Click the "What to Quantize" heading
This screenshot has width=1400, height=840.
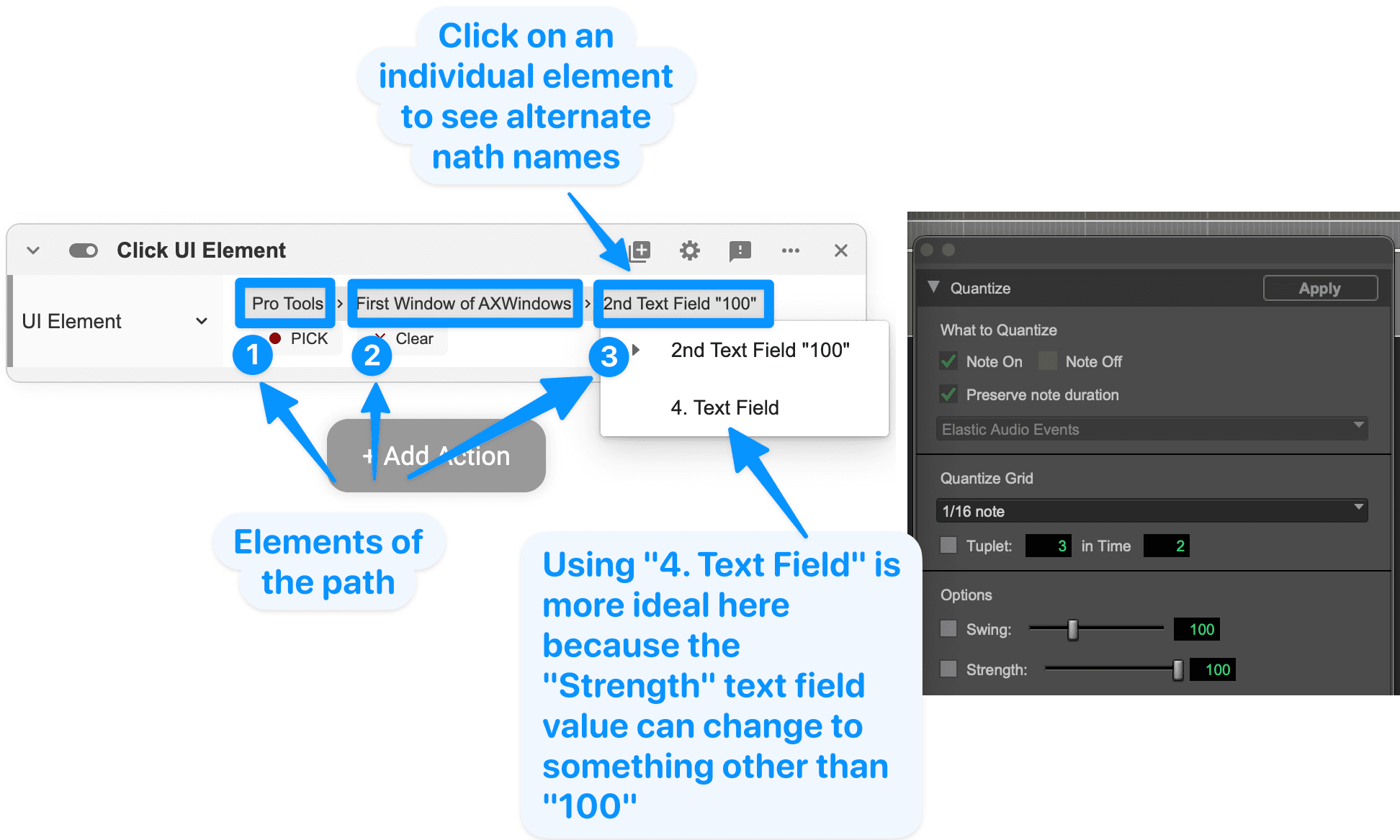tap(998, 330)
